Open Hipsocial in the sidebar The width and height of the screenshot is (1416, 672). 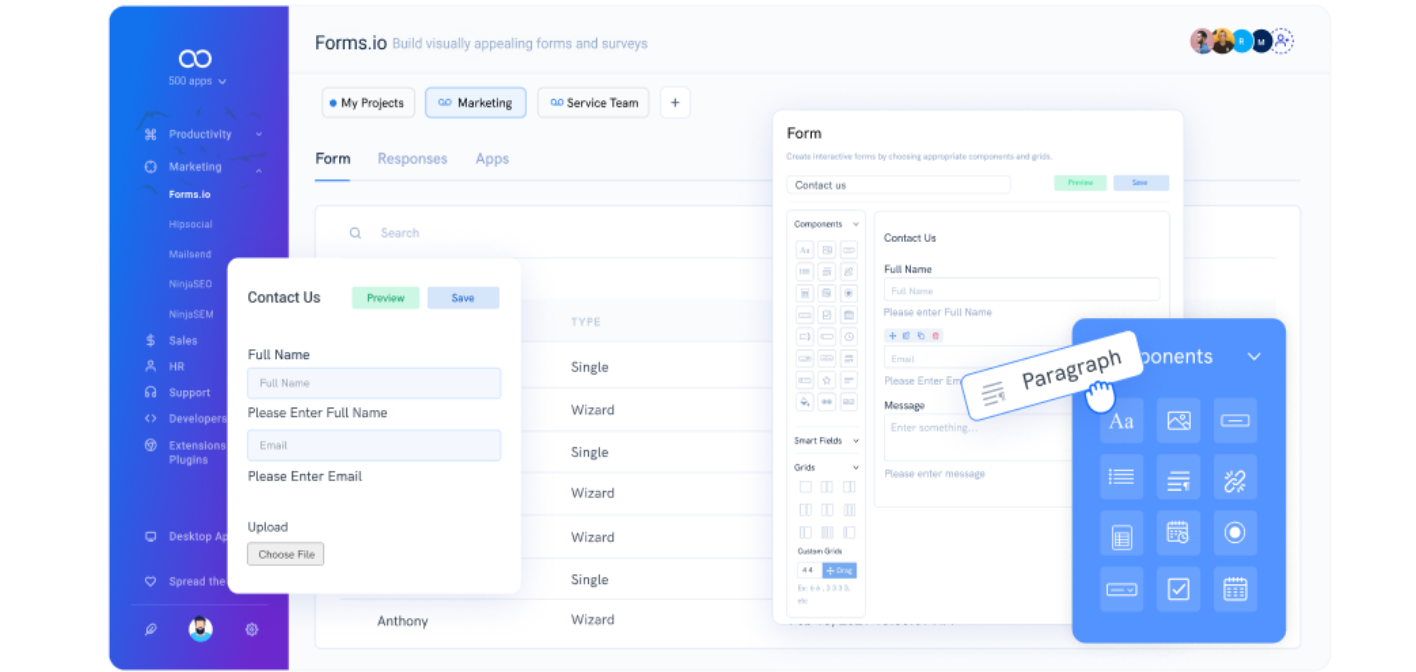pos(190,224)
